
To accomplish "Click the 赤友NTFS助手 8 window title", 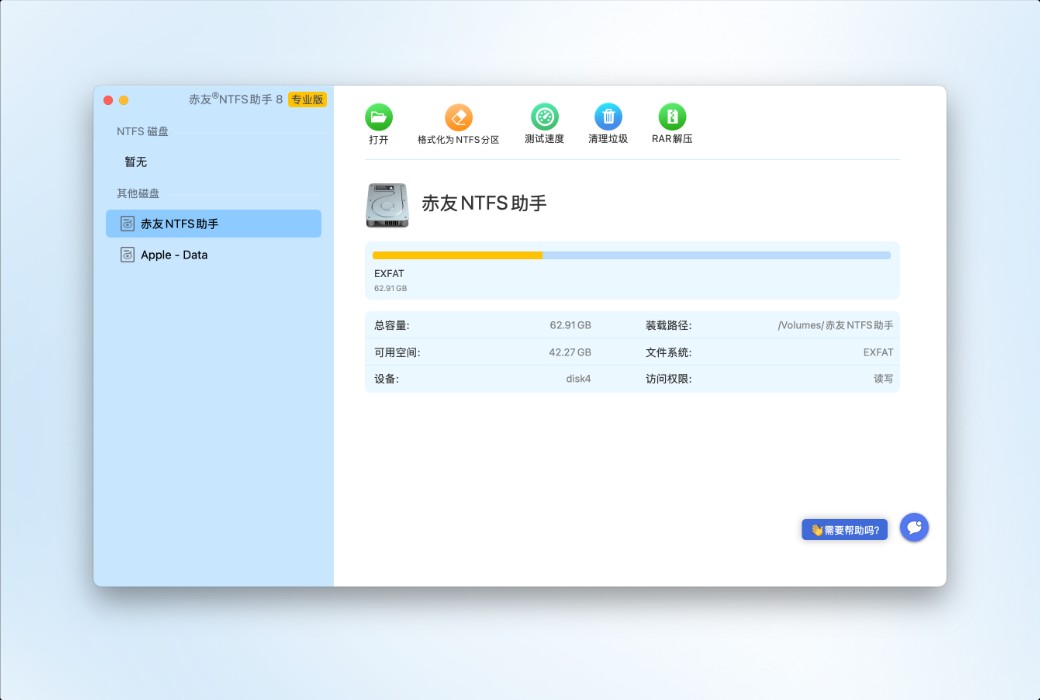I will point(235,99).
